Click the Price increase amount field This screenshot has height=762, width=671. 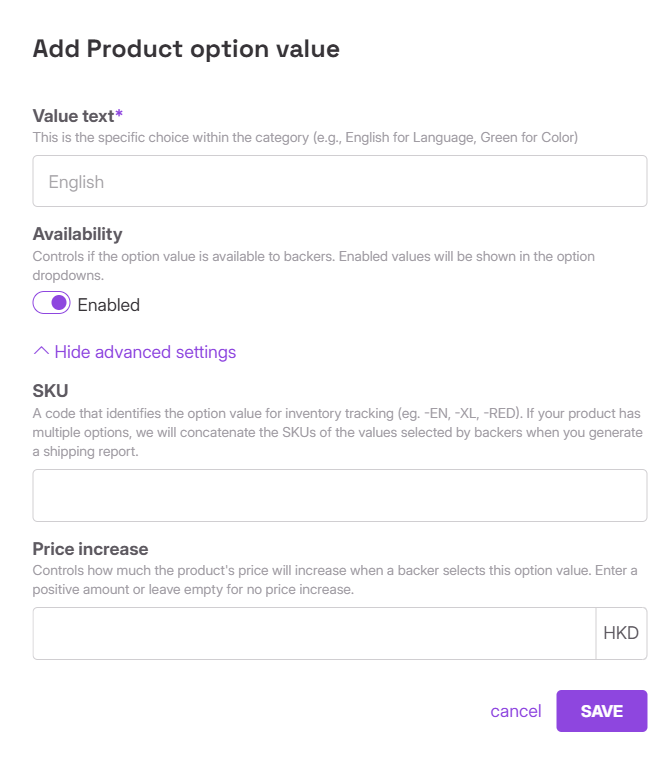point(314,633)
